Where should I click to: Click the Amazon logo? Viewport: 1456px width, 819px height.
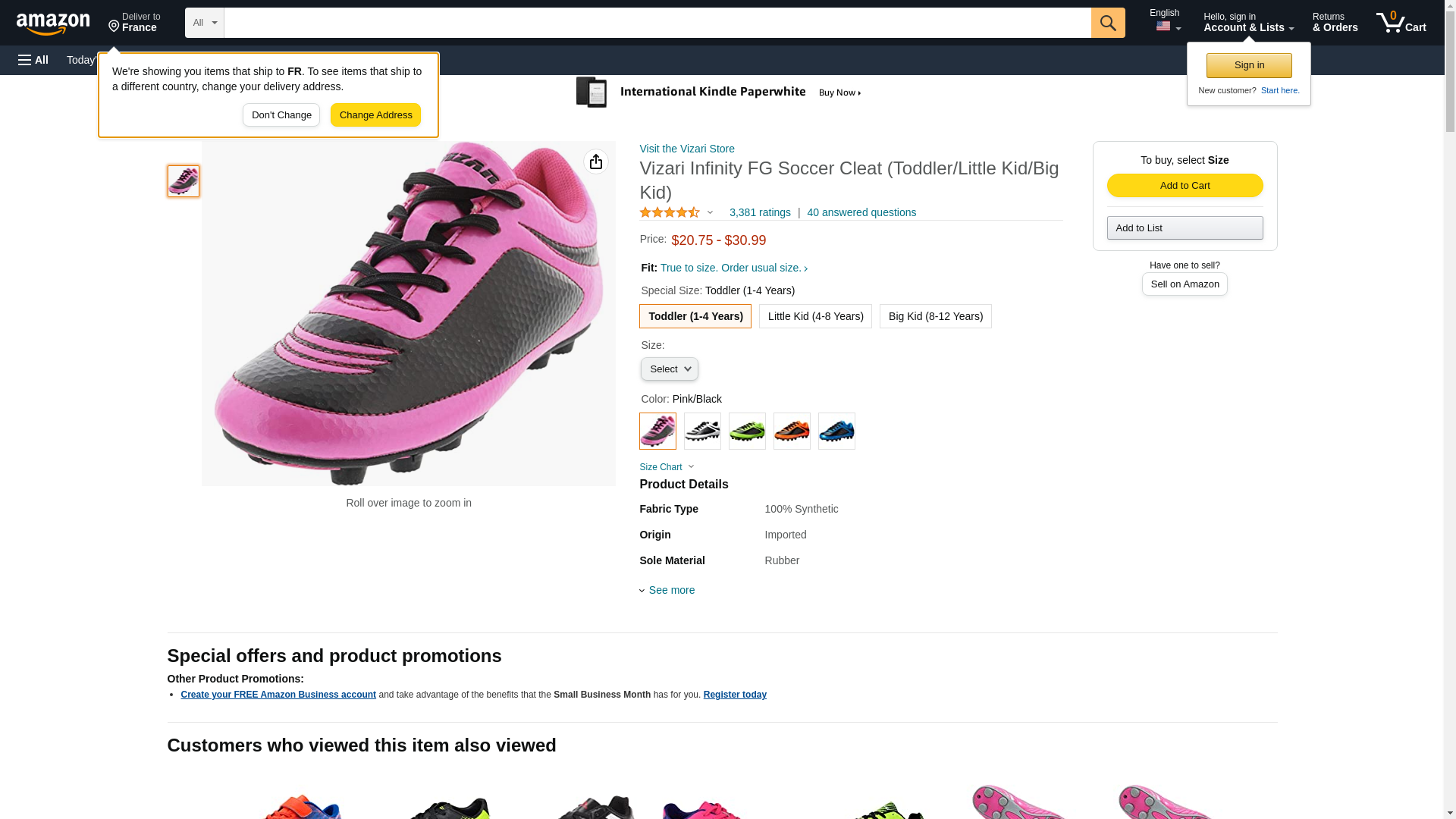(53, 24)
